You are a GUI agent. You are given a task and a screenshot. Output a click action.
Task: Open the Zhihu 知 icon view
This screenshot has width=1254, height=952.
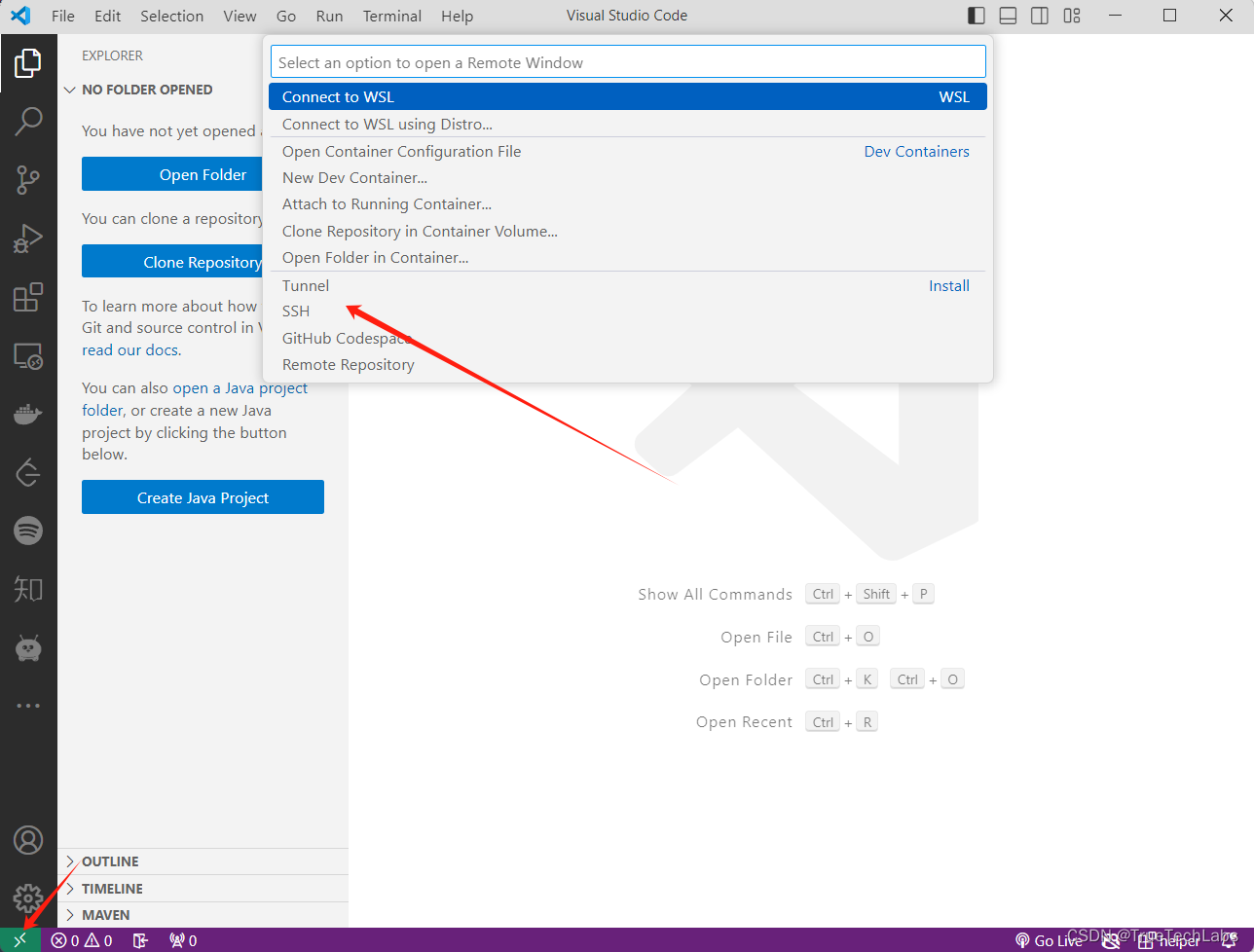(28, 589)
